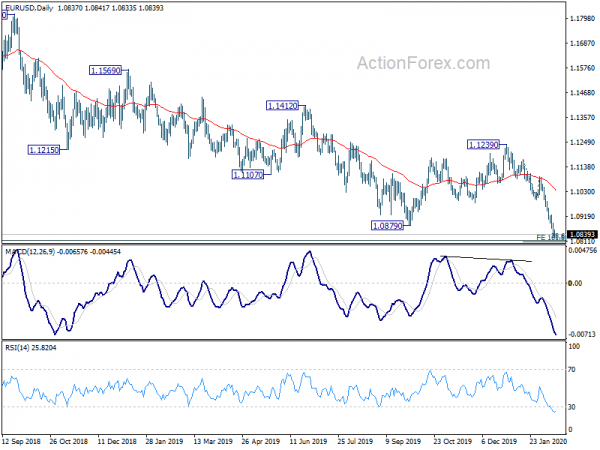The image size is (600, 450).
Task: Click the 11 Jun 2019 date marker
Action: (x=308, y=441)
